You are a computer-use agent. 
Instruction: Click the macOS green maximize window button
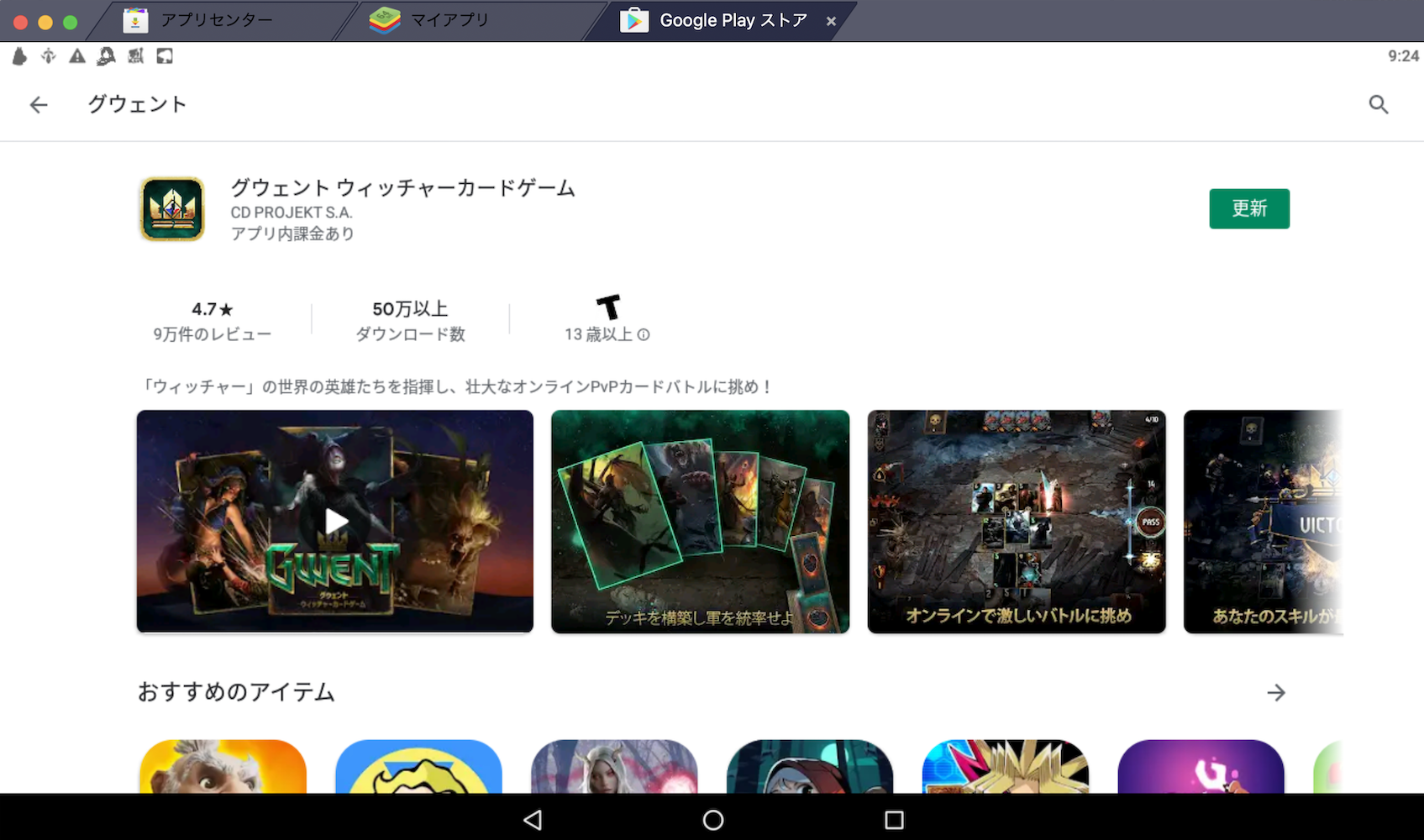click(71, 22)
